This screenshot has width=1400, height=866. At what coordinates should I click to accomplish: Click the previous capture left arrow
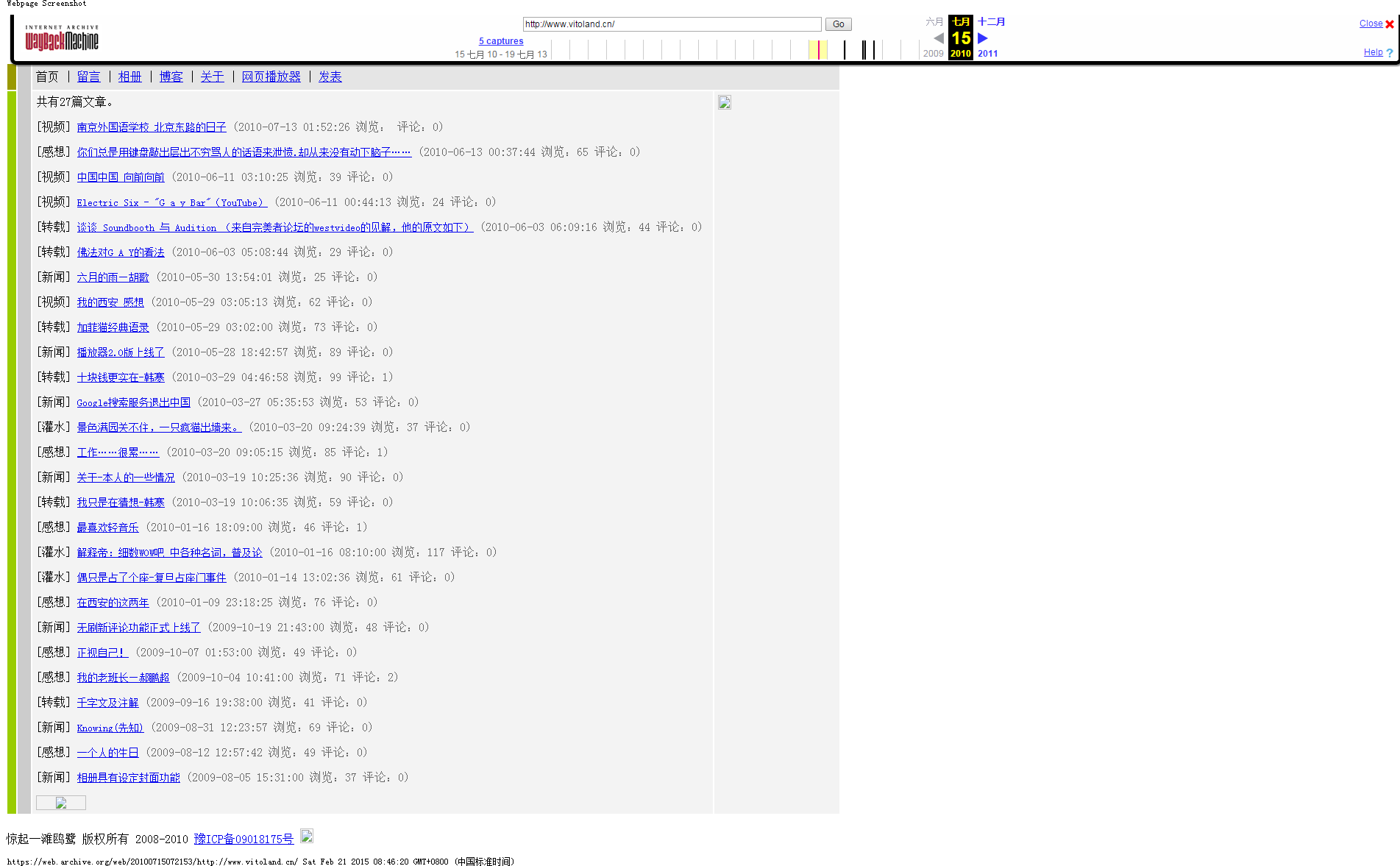[x=938, y=38]
